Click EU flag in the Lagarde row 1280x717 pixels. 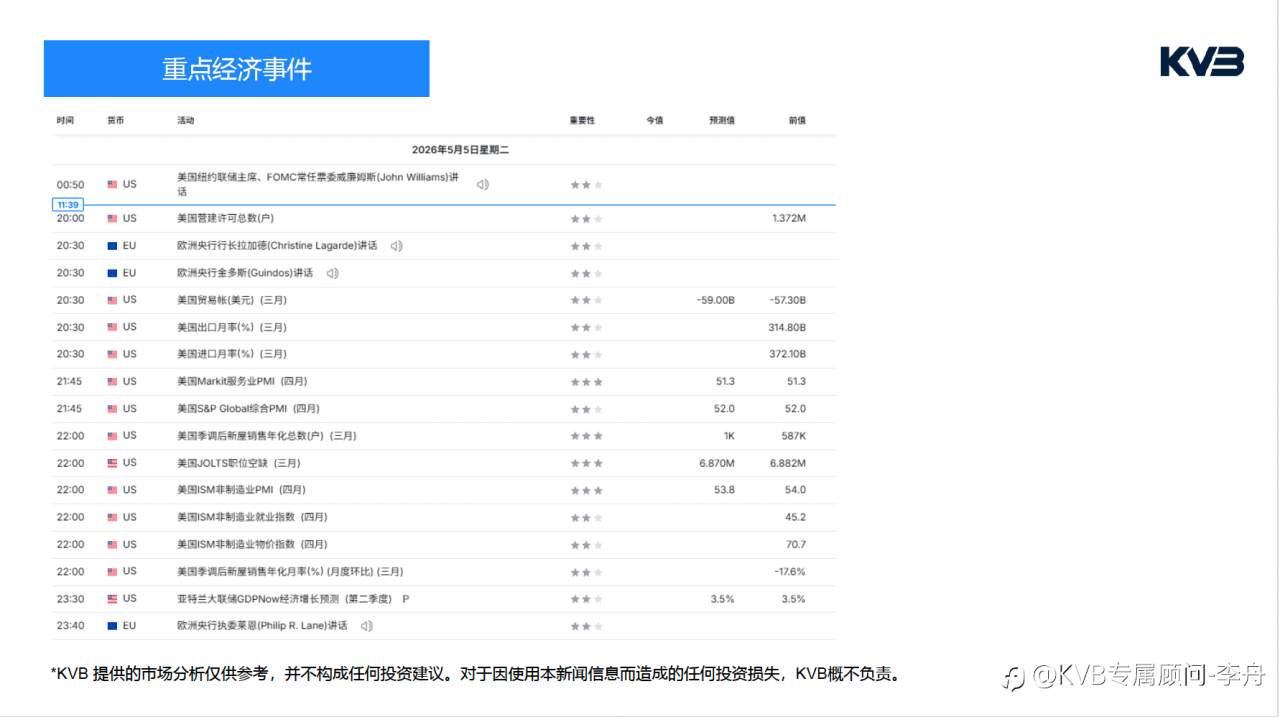click(113, 245)
